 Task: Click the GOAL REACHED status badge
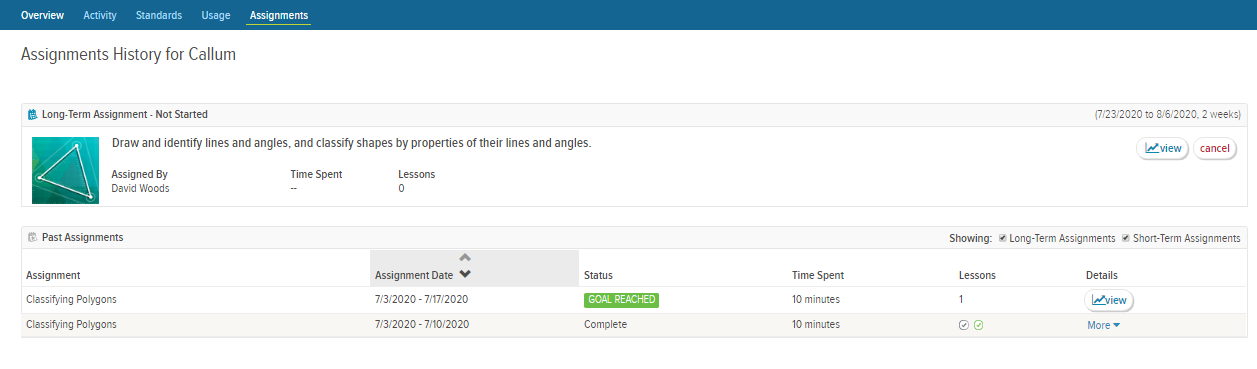(x=621, y=299)
